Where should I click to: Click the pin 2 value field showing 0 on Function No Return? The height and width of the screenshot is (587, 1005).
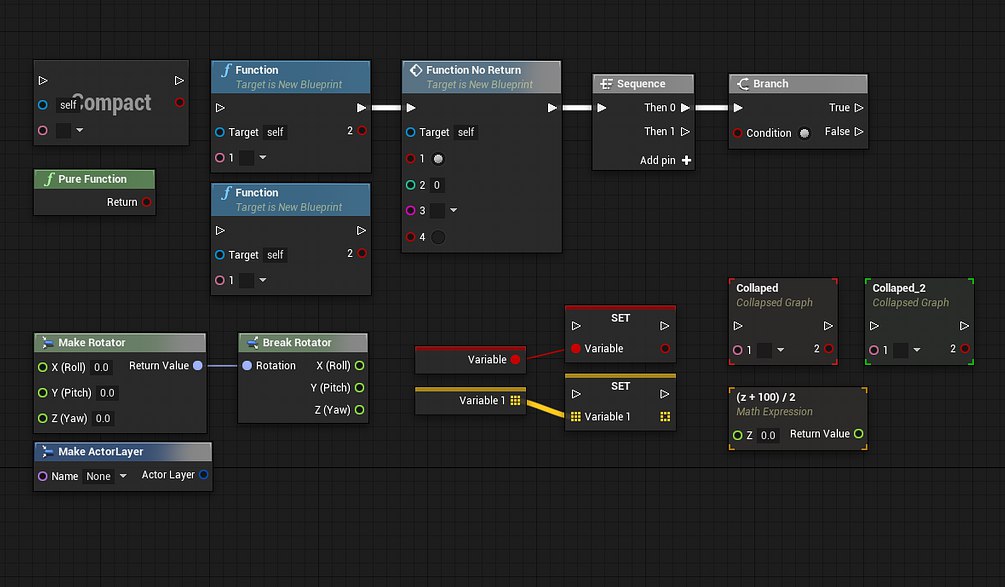[436, 185]
